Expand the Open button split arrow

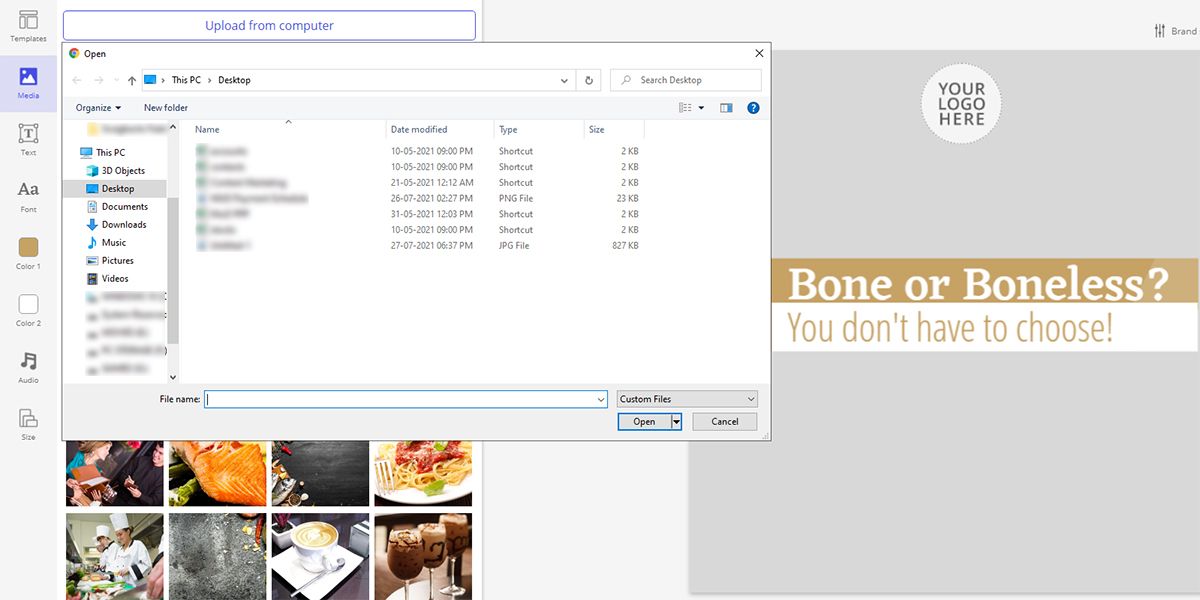(676, 422)
